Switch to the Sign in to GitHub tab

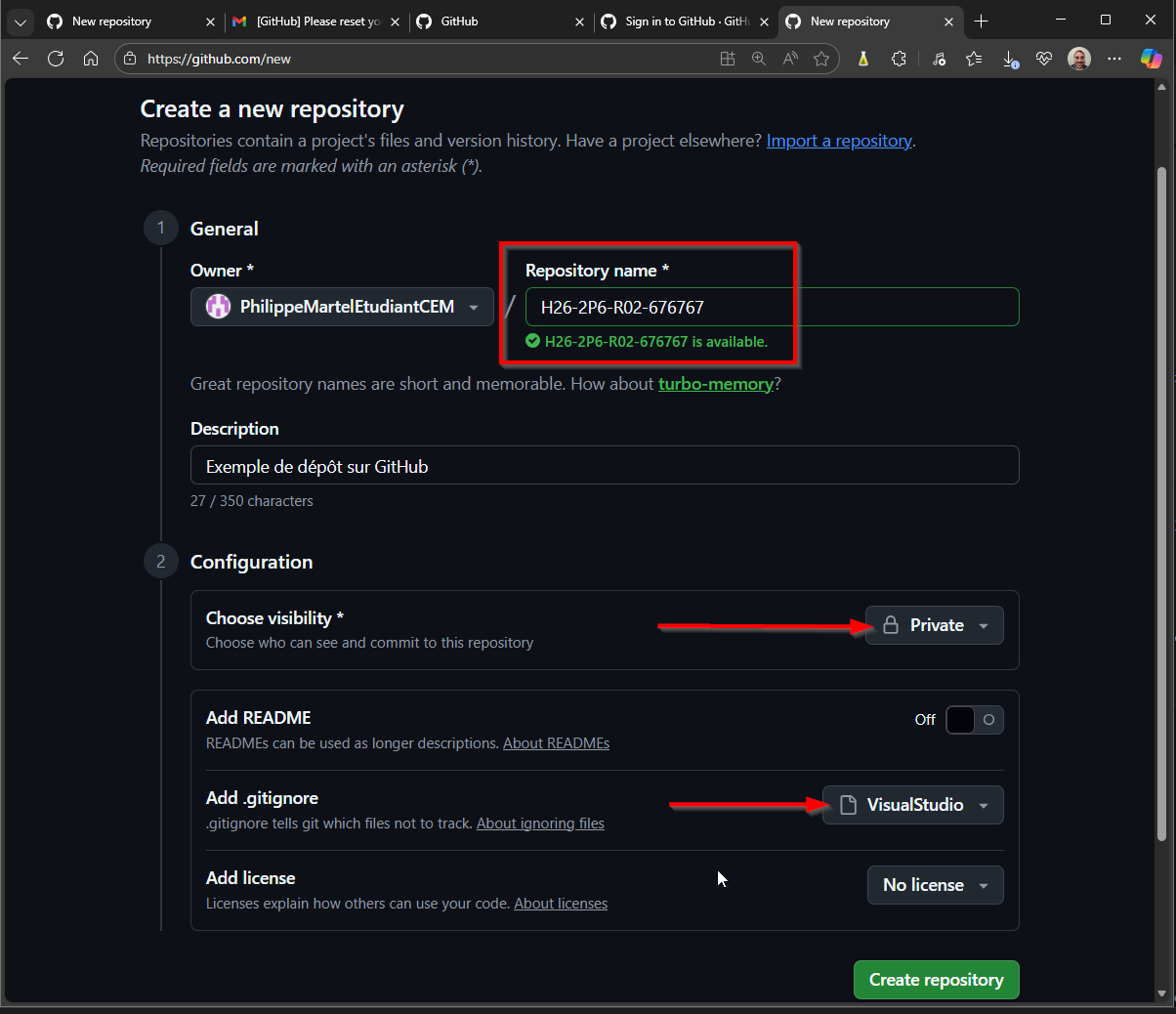point(684,21)
